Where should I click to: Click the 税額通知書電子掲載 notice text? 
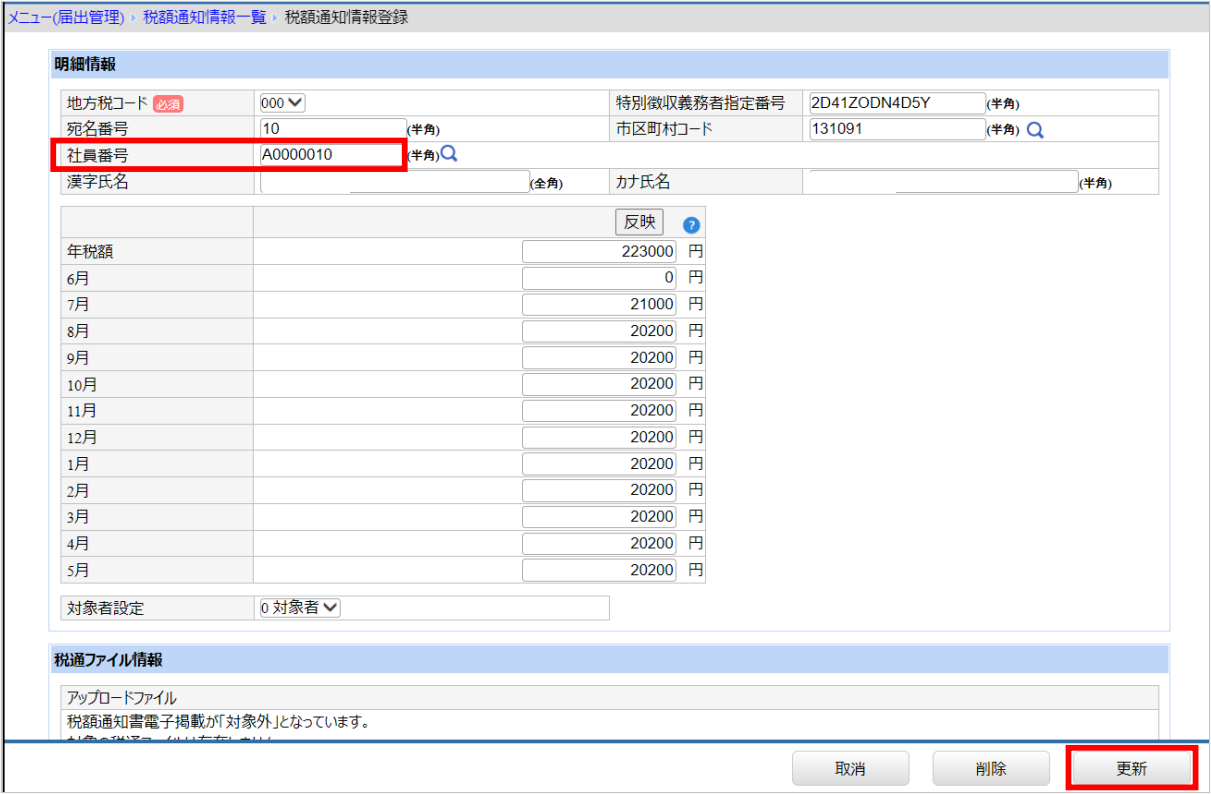217,721
